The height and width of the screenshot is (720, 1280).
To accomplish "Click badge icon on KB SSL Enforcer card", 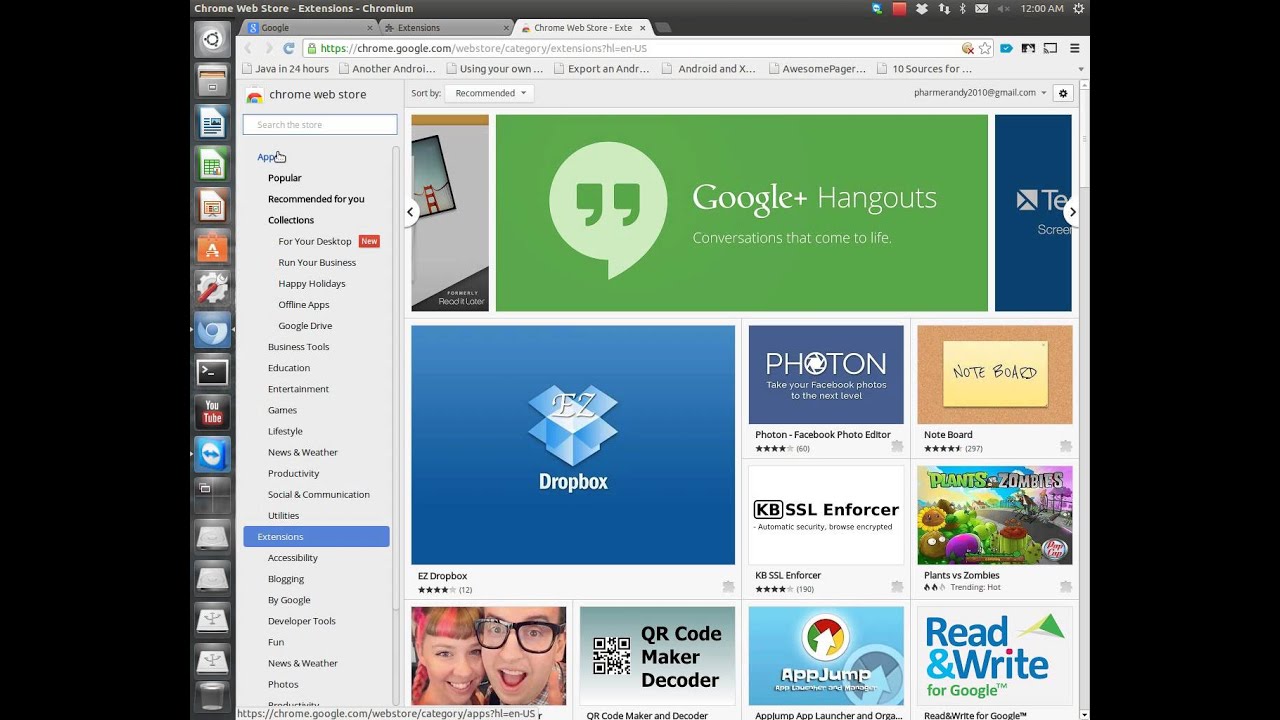I will (x=897, y=586).
